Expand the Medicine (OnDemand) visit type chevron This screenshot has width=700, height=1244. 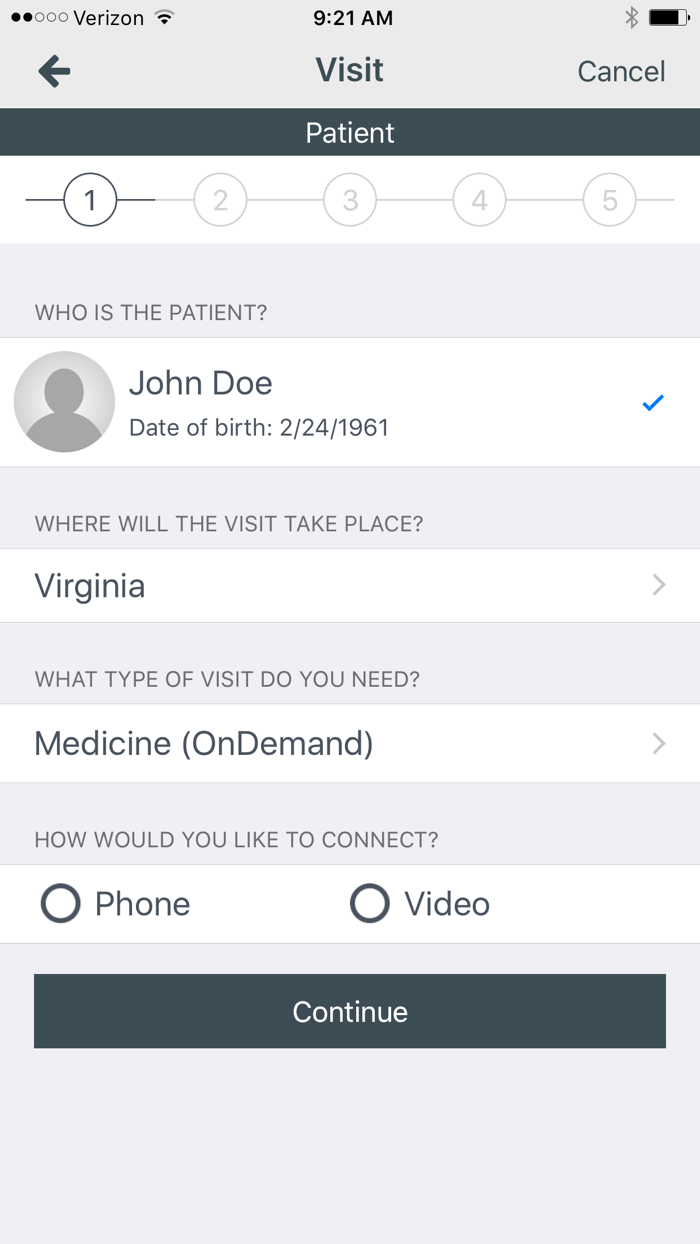[658, 743]
